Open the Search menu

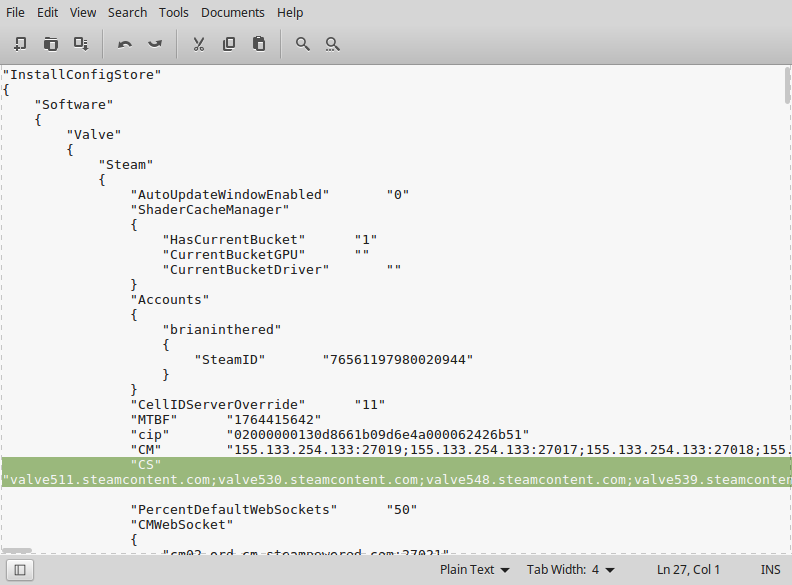click(x=127, y=13)
